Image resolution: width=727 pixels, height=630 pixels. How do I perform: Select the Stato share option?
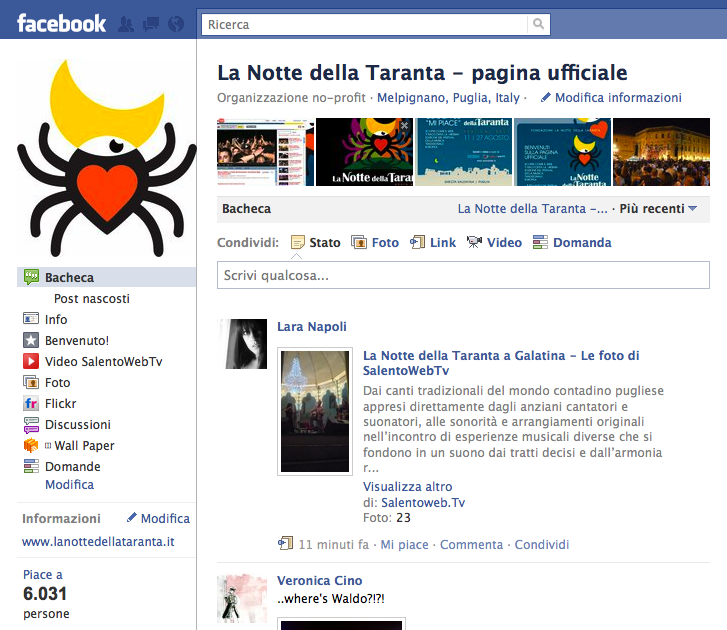coord(325,242)
